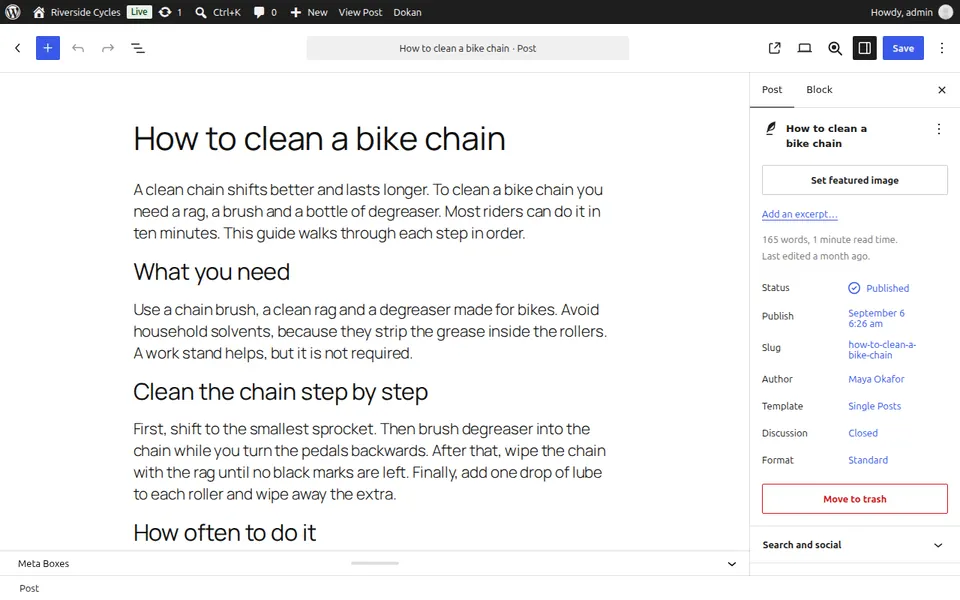Click the Closed discussion setting

[863, 433]
